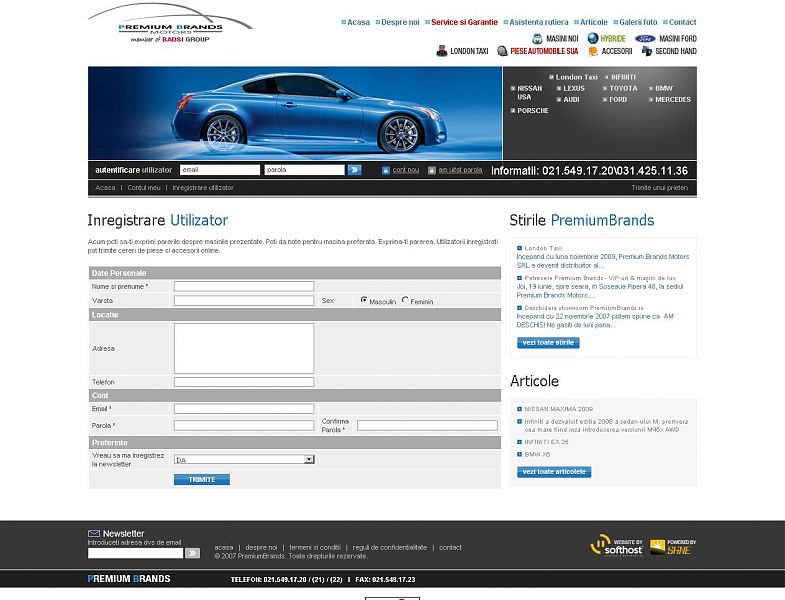The width and height of the screenshot is (785, 600).
Task: Focus the Telefon input field
Action: click(x=244, y=382)
